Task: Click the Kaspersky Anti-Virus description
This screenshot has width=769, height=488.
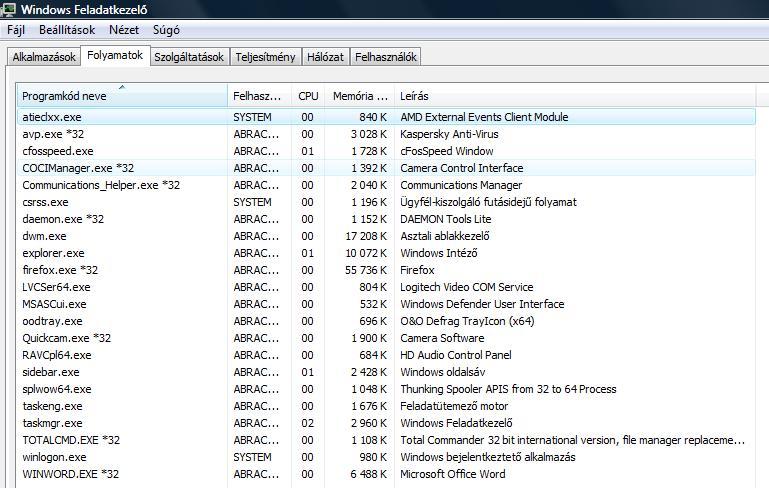Action: point(449,134)
